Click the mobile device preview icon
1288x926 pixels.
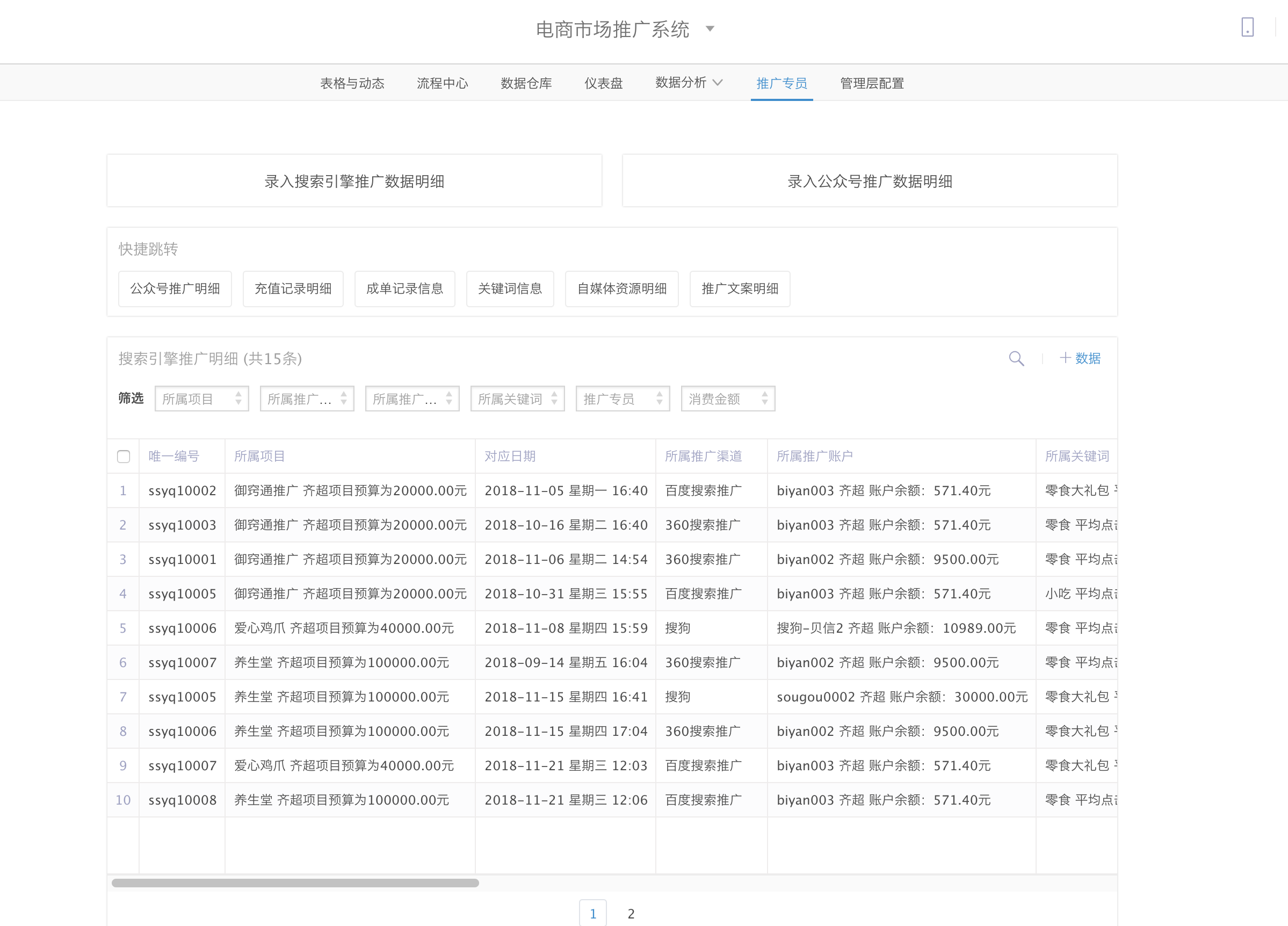click(1247, 27)
